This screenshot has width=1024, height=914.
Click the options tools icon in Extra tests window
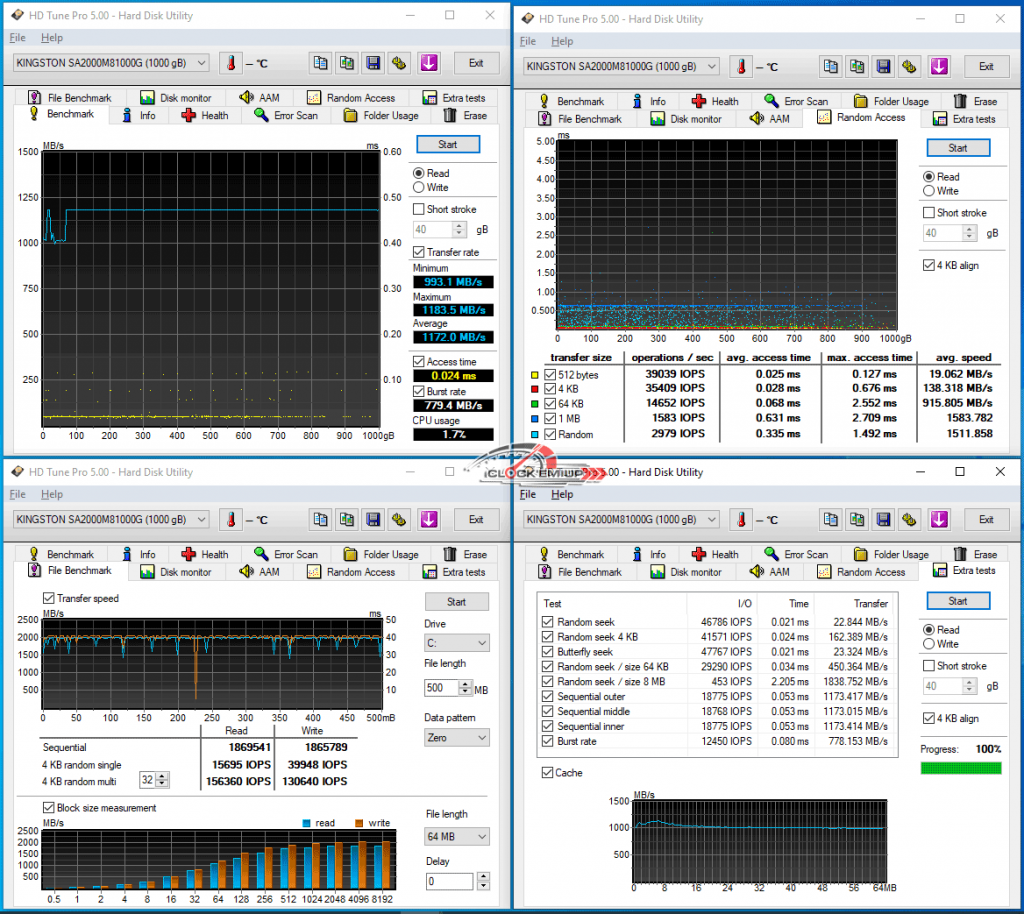tap(909, 519)
